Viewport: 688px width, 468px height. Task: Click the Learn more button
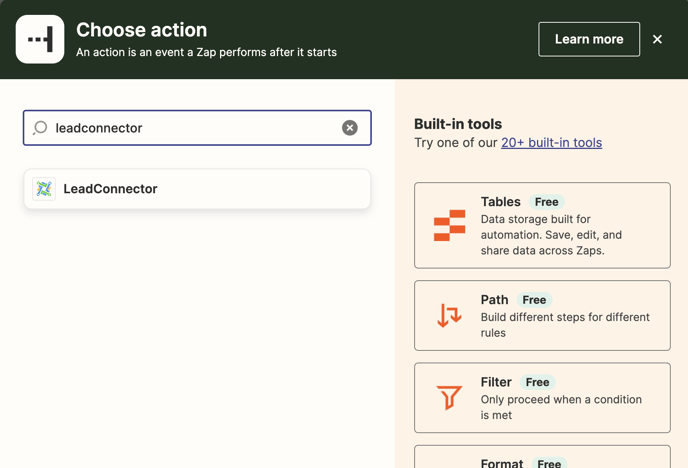(x=589, y=39)
